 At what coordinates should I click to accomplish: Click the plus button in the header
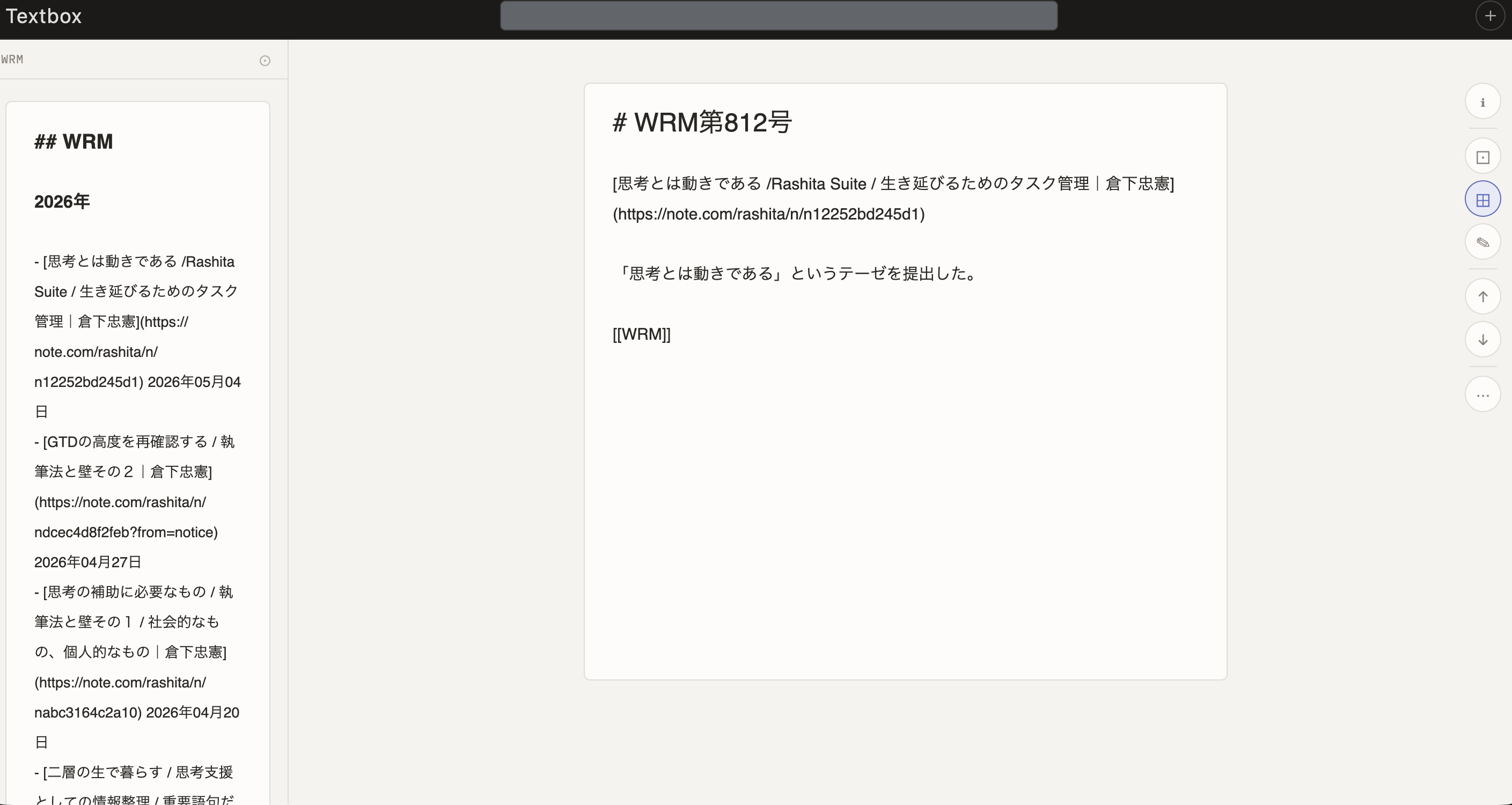[x=1489, y=16]
